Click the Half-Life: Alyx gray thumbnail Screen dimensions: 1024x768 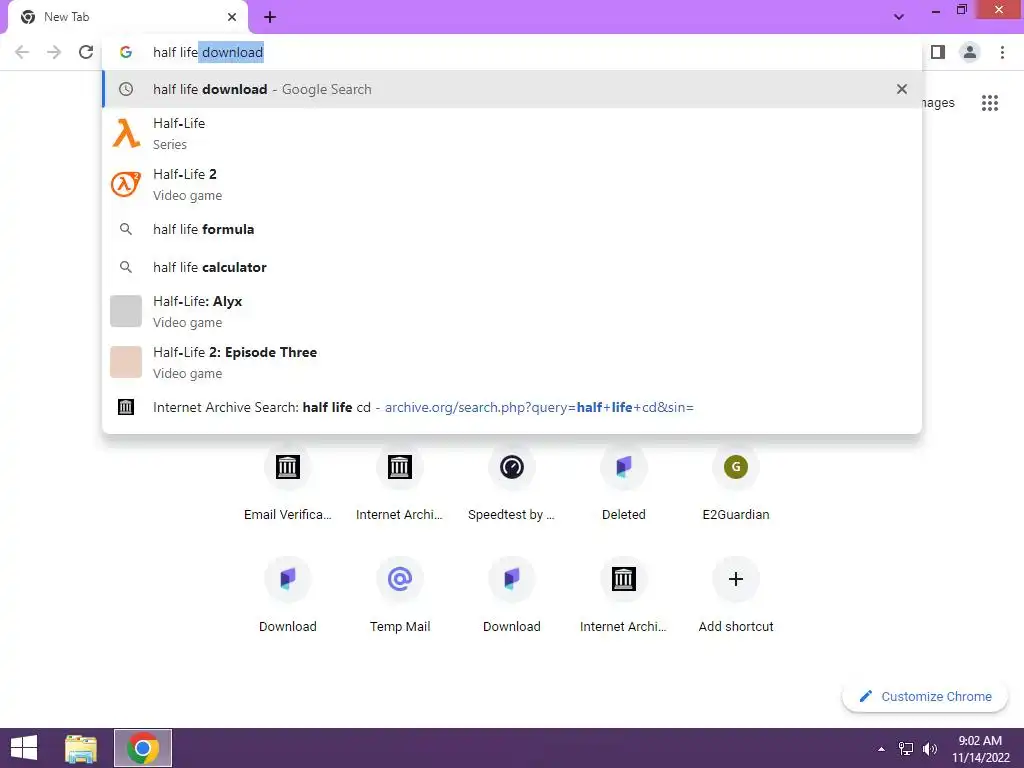126,311
